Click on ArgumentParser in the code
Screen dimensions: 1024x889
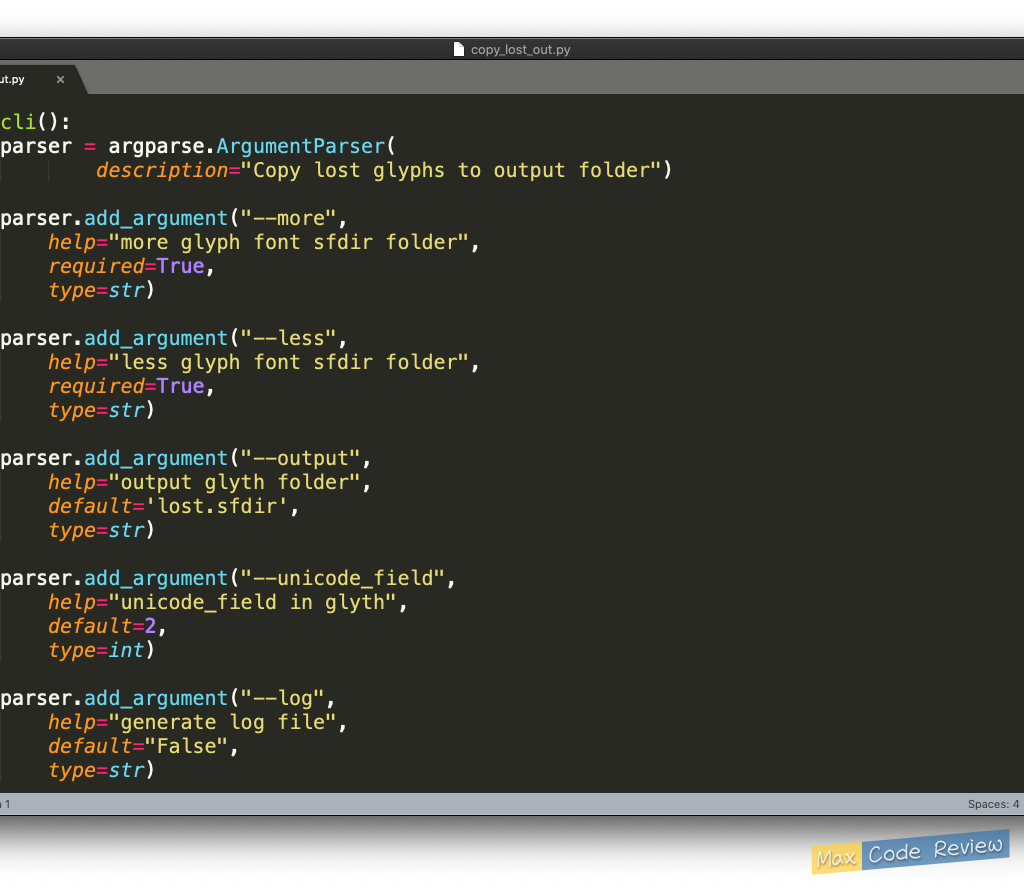coord(300,146)
